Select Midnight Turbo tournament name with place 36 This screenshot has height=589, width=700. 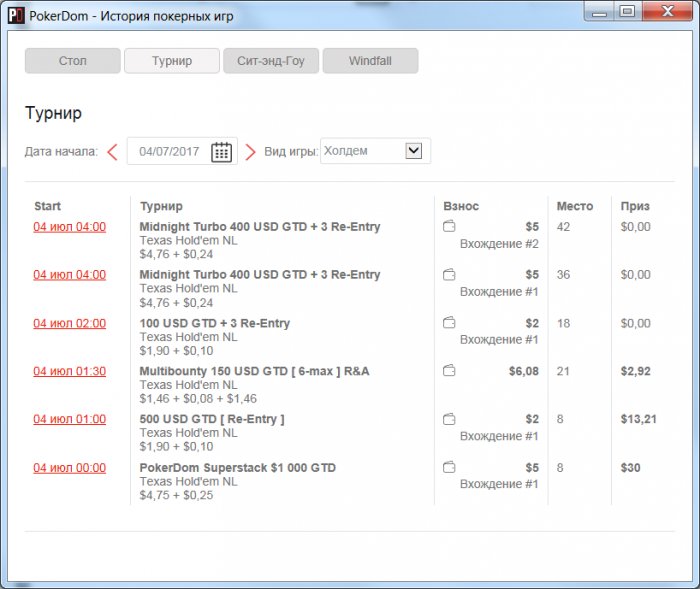click(x=260, y=275)
